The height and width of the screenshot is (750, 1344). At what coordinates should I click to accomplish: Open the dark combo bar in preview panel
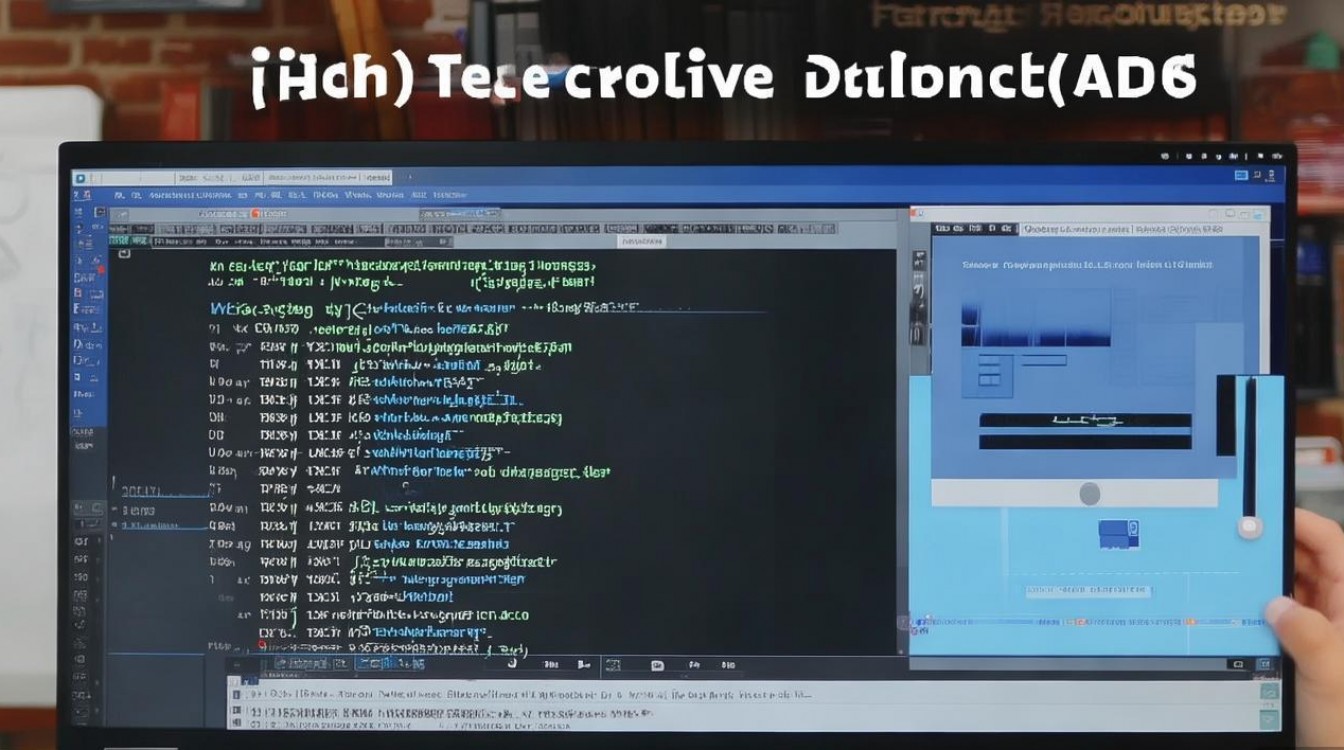pos(1085,421)
